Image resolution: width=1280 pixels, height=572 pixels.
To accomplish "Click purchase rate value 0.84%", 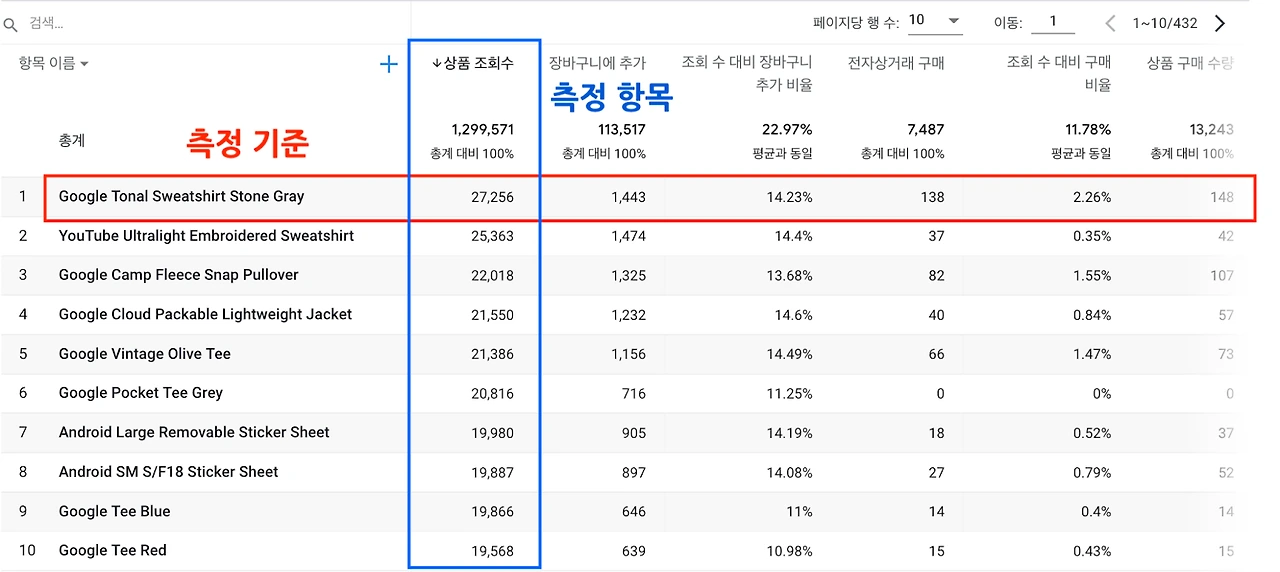I will point(1091,315).
